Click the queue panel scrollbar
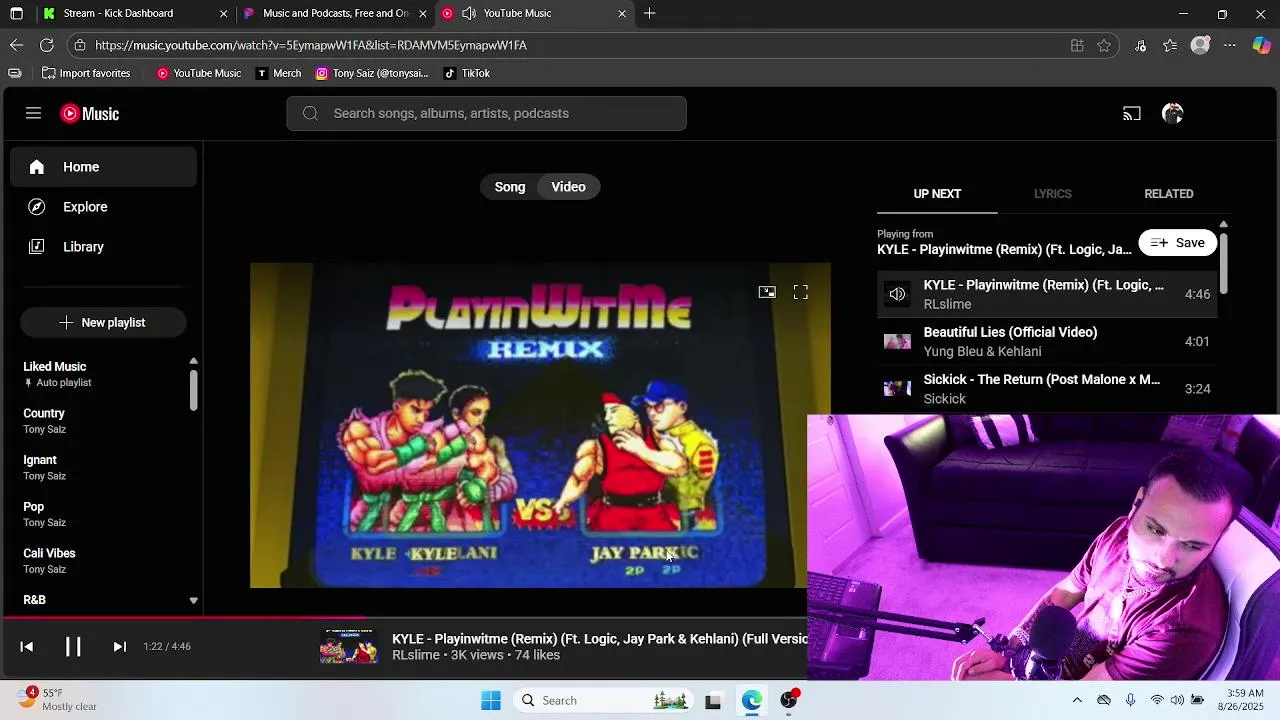 click(x=1223, y=263)
